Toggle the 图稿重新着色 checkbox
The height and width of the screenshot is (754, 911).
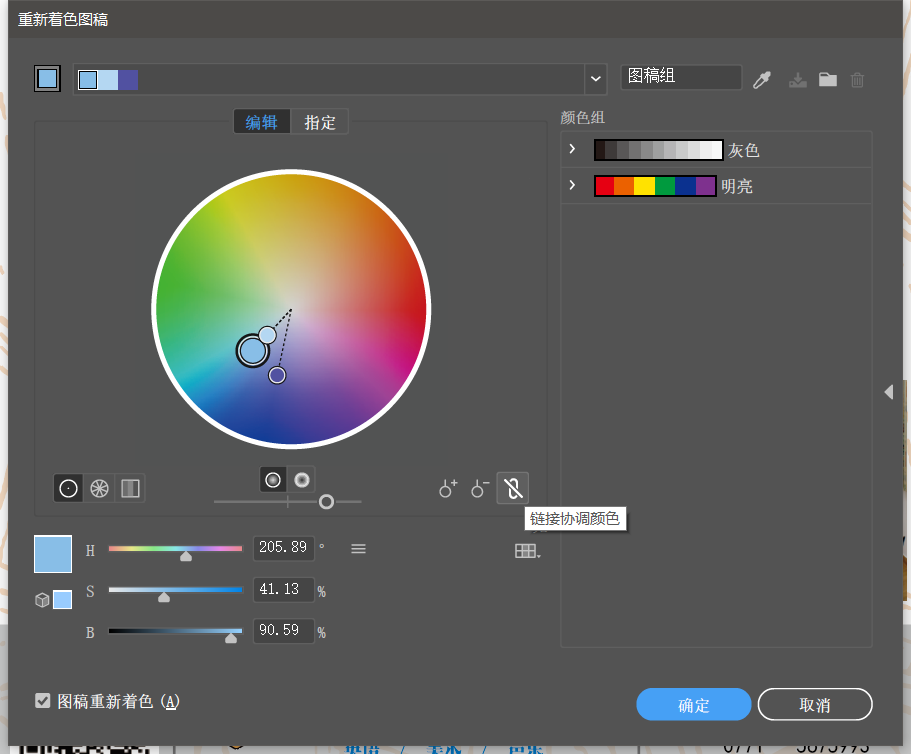pos(42,701)
